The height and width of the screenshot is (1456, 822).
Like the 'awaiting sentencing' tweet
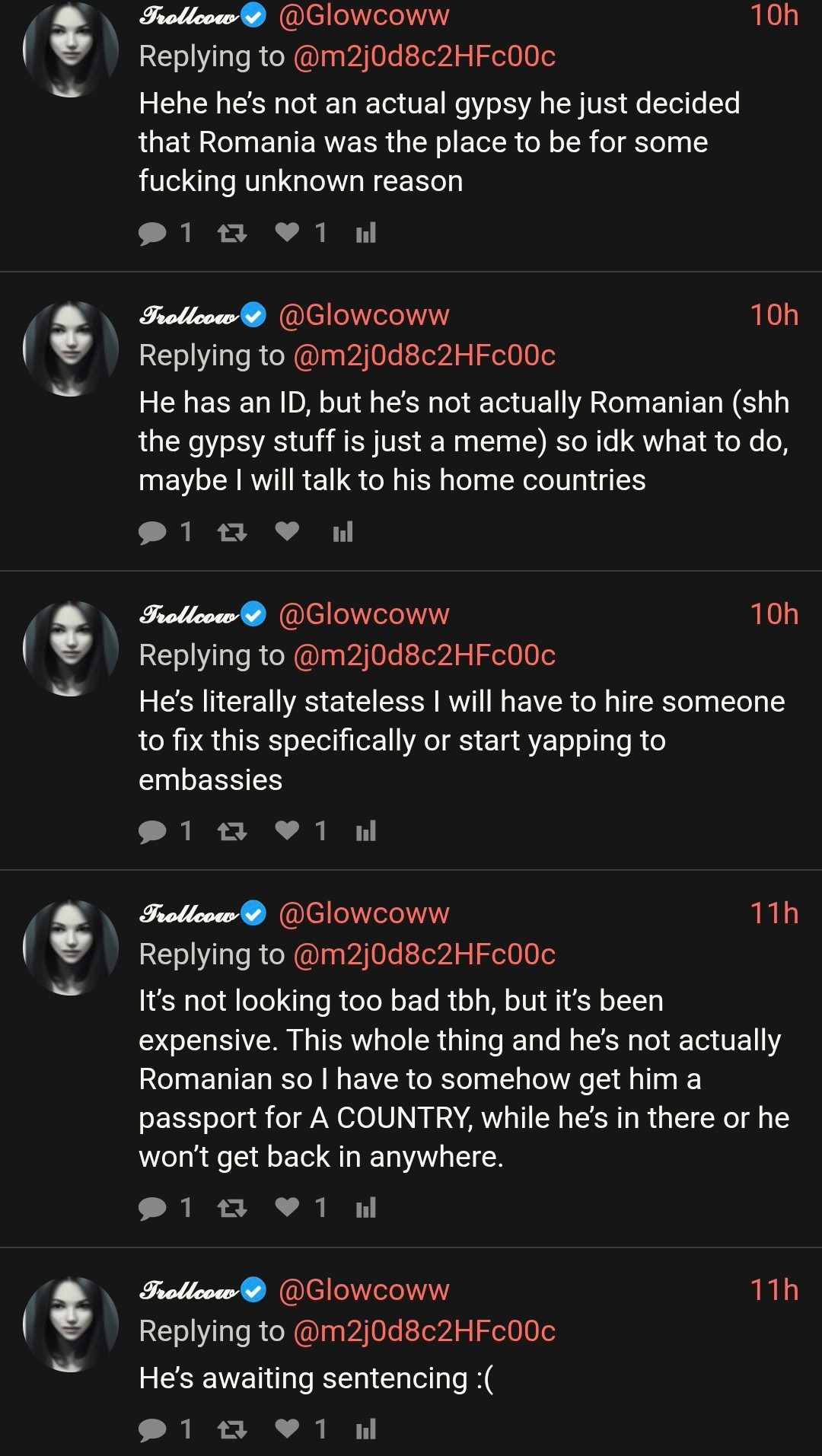(287, 1429)
